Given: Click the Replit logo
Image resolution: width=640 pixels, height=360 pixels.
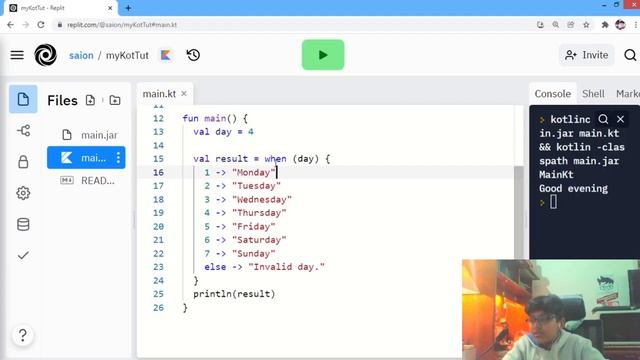Looking at the screenshot, I should point(45,55).
